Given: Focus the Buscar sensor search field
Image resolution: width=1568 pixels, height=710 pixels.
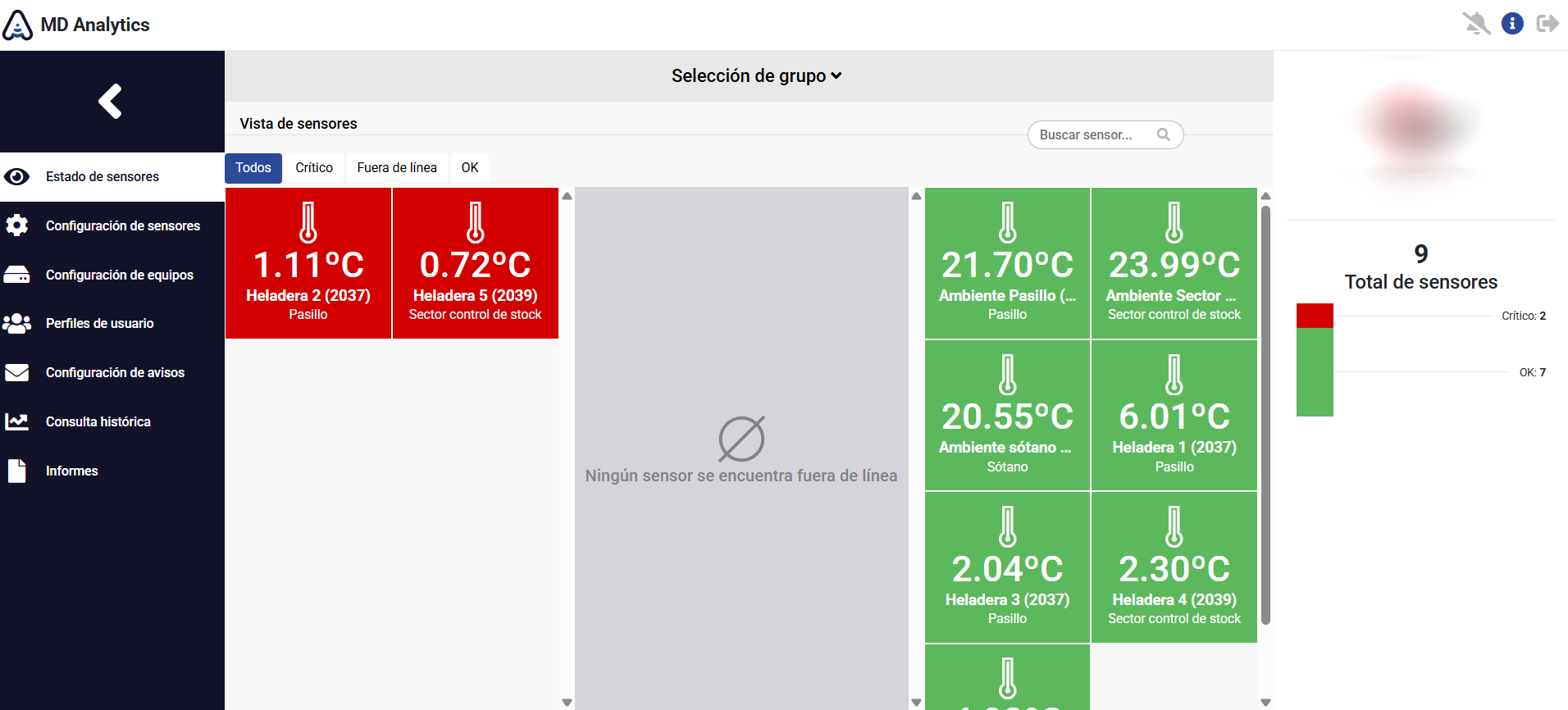Looking at the screenshot, I should (x=1105, y=134).
